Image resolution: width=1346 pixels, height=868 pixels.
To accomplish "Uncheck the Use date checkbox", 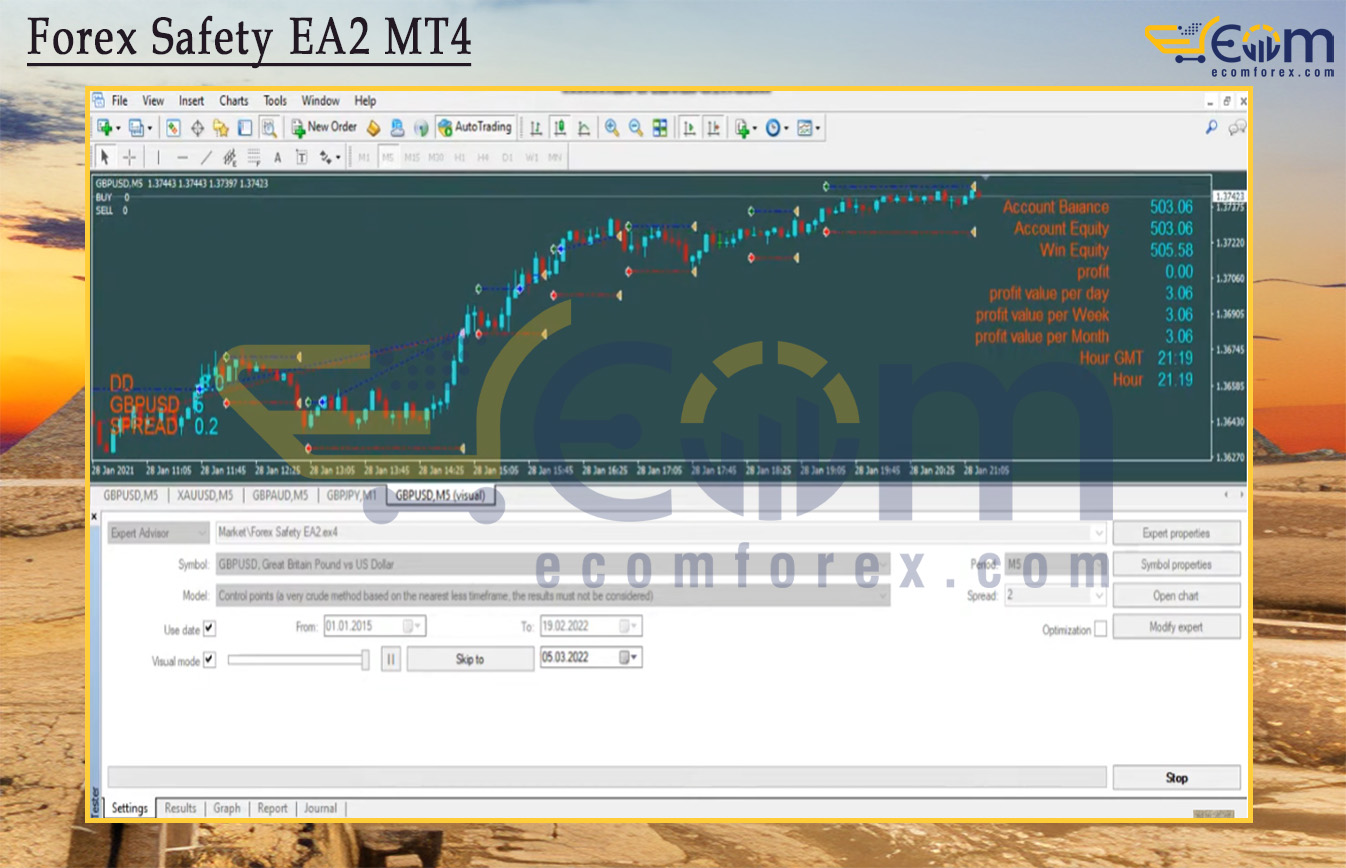I will [209, 629].
